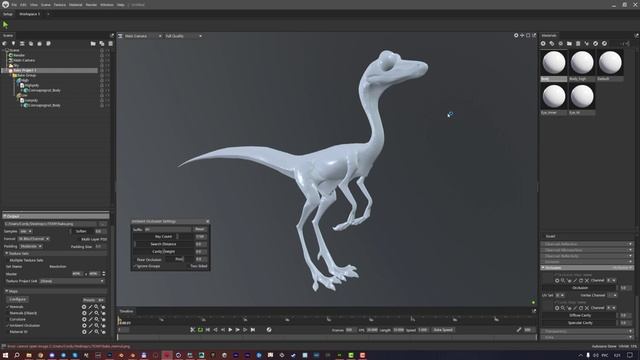Click magnifier icon on Ambient Occlusion row
This screenshot has height=360, width=640.
pyautogui.click(x=97, y=326)
